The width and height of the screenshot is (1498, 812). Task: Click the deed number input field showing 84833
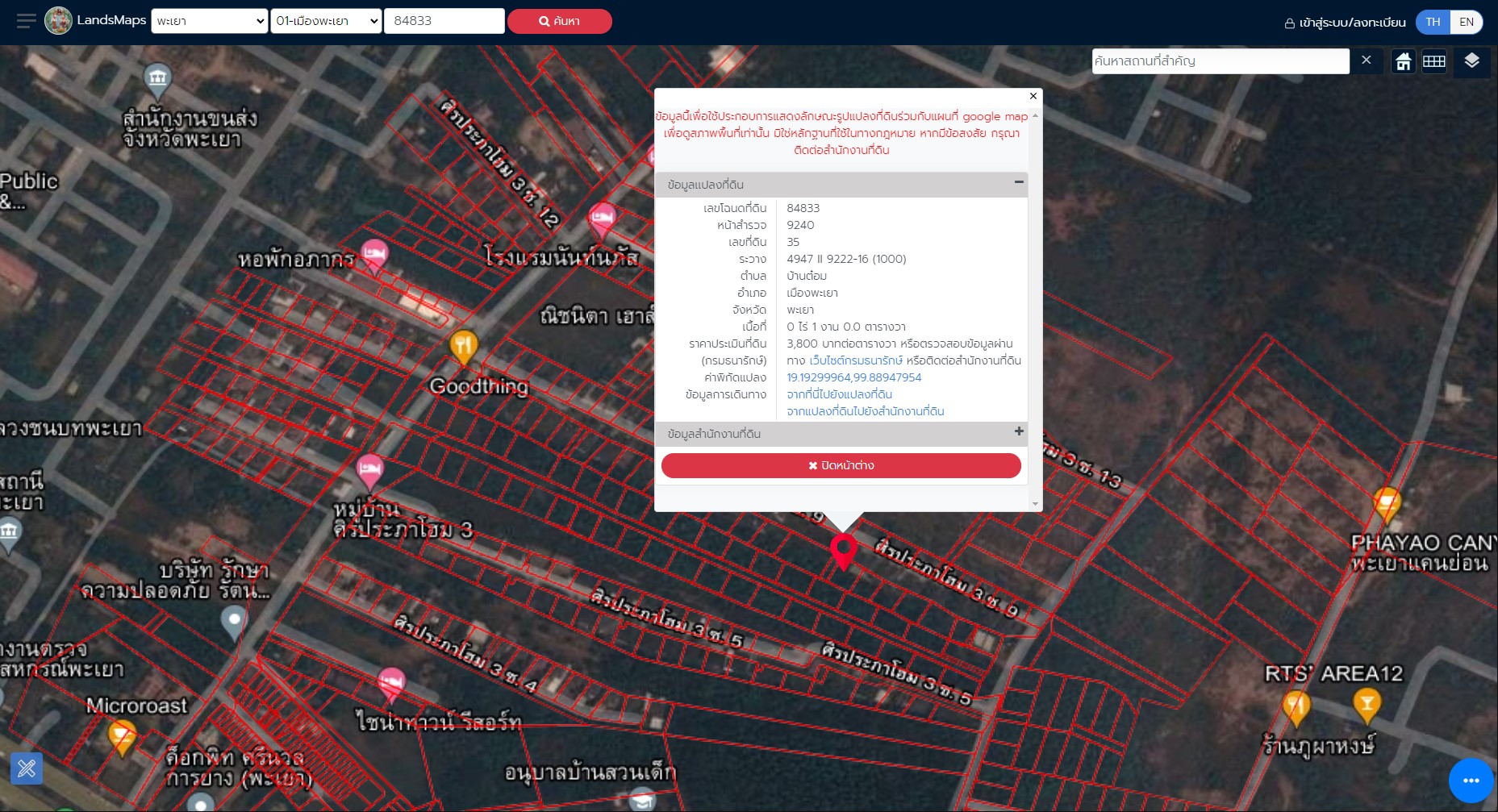[444, 21]
